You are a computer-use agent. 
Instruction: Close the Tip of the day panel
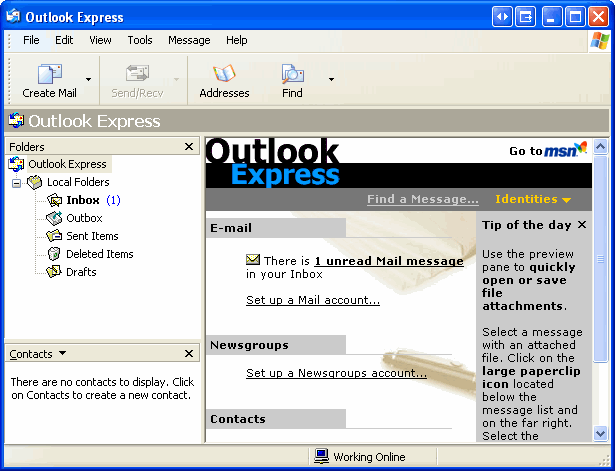point(582,224)
